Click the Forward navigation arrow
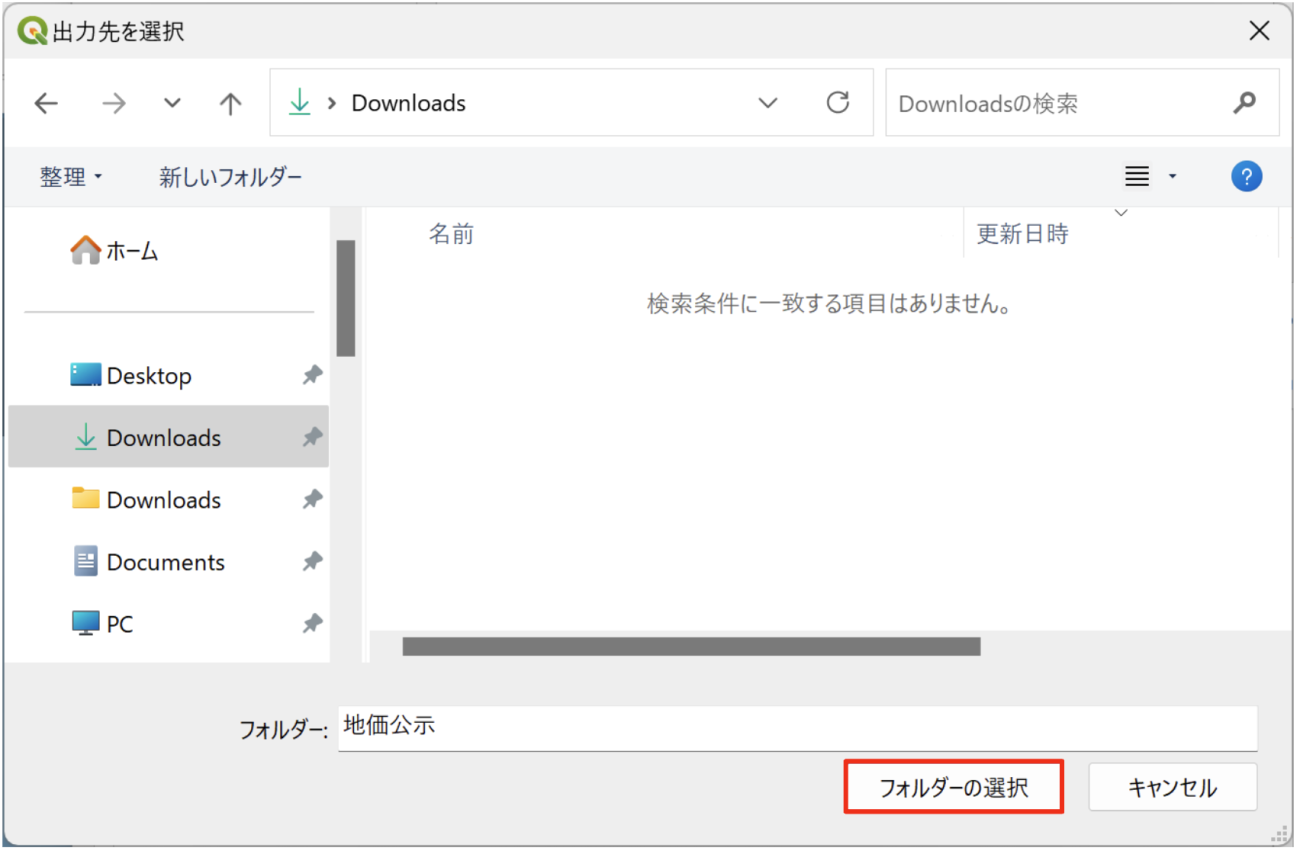This screenshot has height=854, width=1300. point(114,103)
